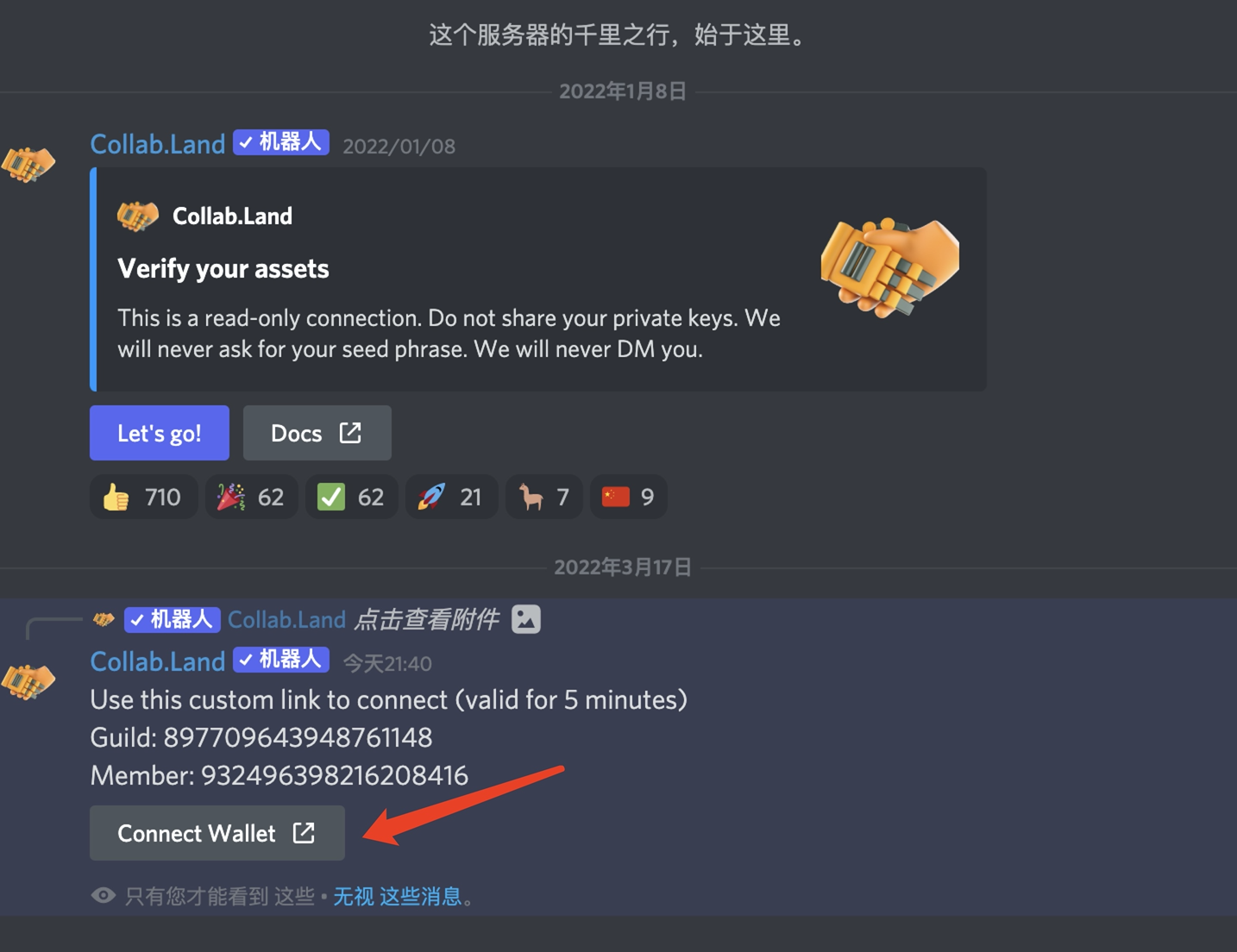The image size is (1237, 952).
Task: Add the China flag reaction showing 9
Action: [628, 497]
